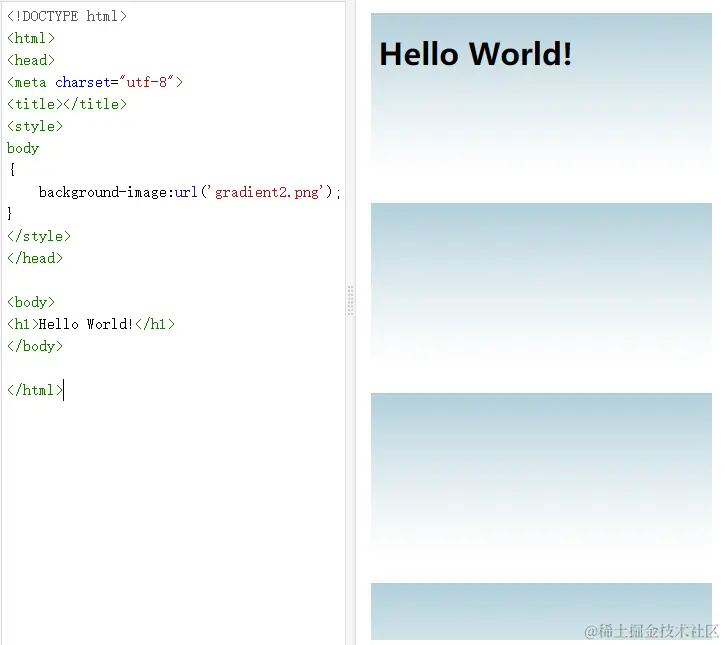This screenshot has width=725, height=645.
Task: Click the closing curly brace line
Action: (10, 213)
